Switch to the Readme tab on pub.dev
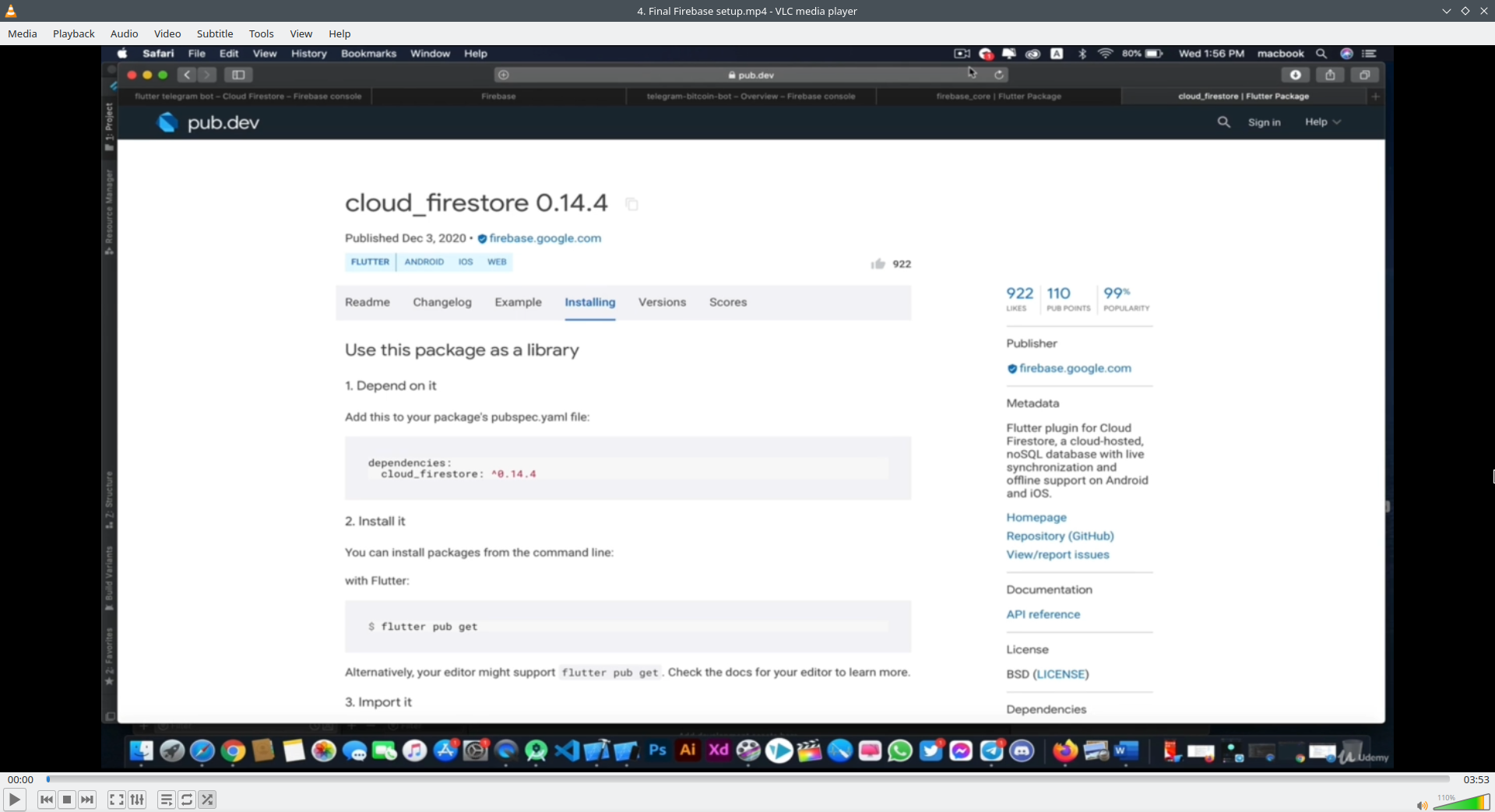Viewport: 1495px width, 812px height. pos(368,302)
